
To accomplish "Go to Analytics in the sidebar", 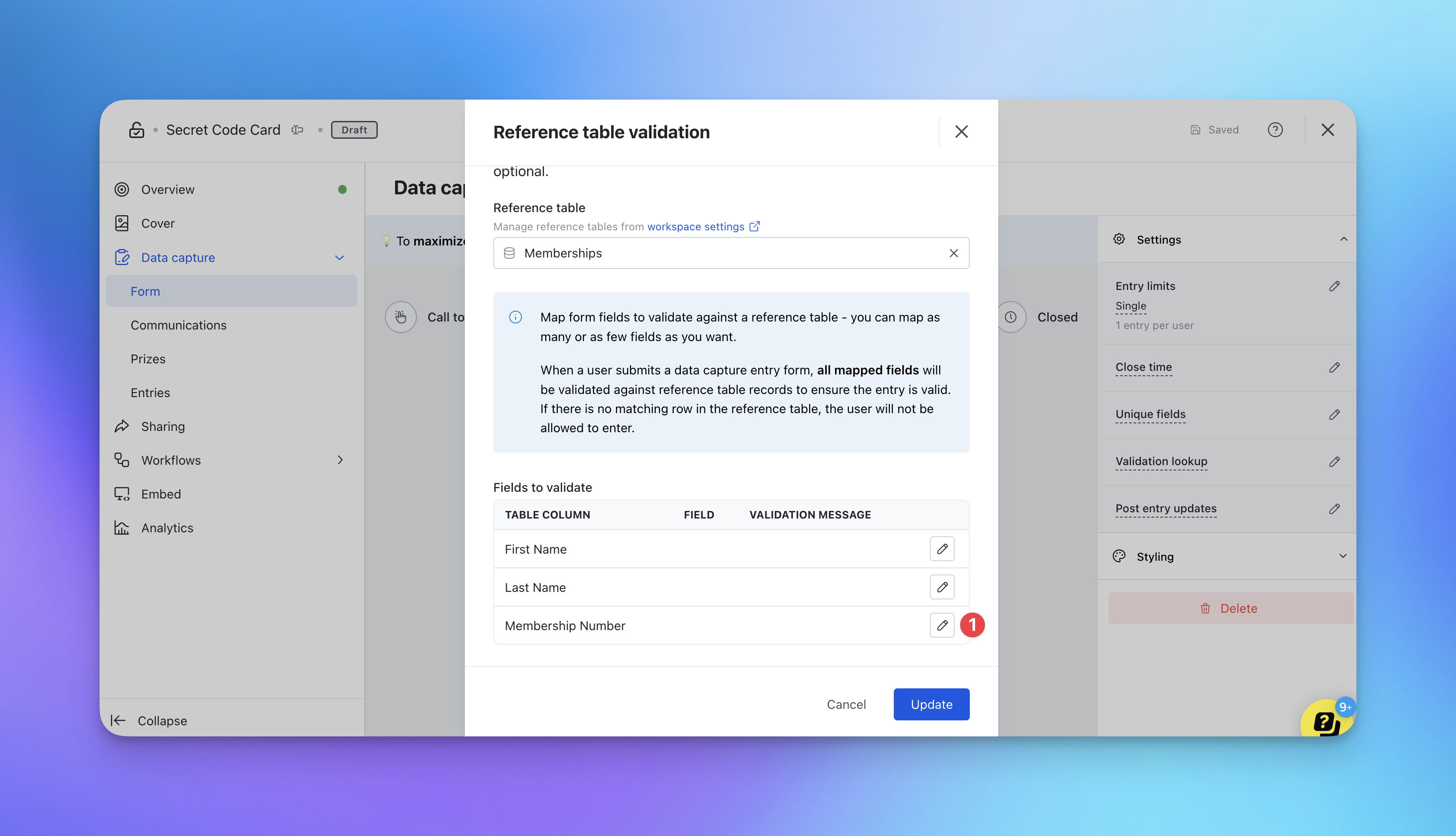I will (x=167, y=528).
